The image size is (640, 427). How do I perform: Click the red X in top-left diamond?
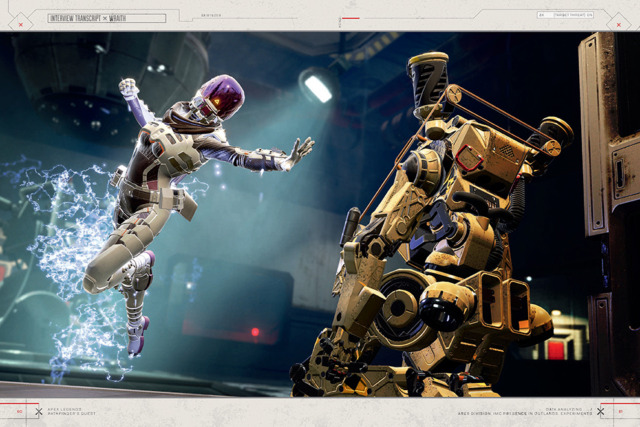(21, 25)
